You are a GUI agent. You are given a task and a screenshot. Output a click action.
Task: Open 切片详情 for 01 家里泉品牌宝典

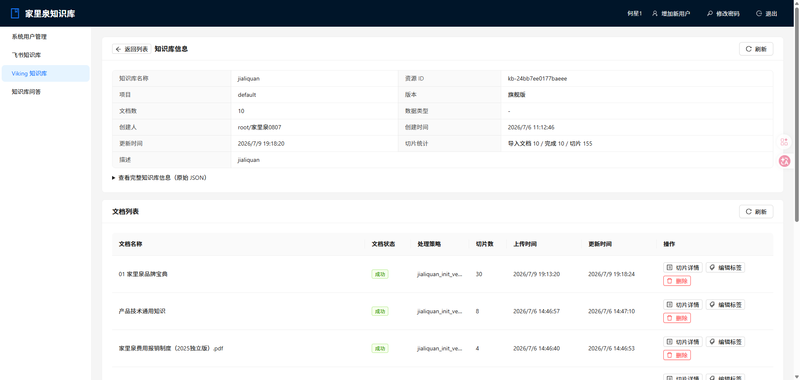683,267
